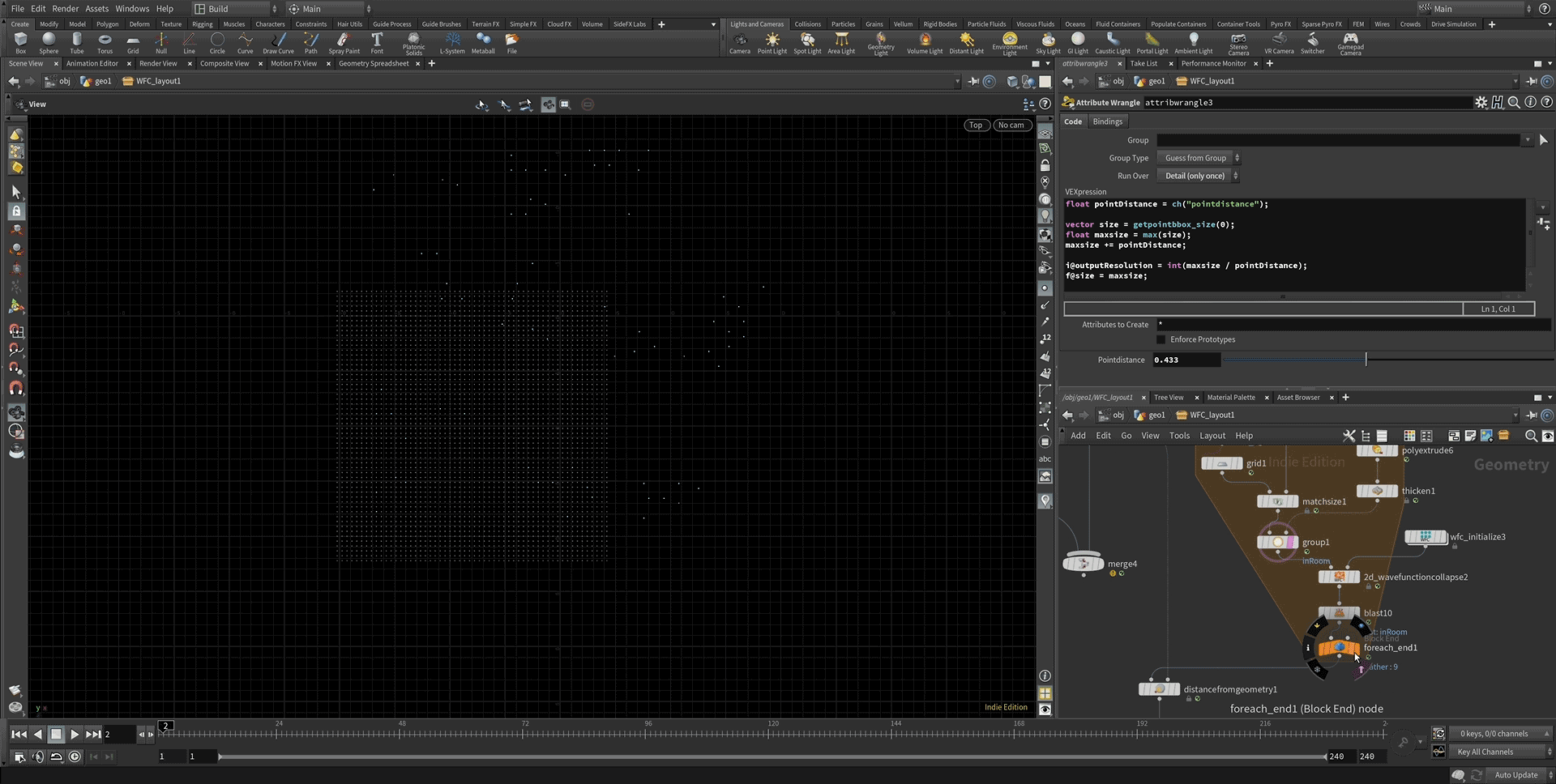Open the Top viewport view menu
Image resolution: width=1556 pixels, height=784 pixels.
pyautogui.click(x=976, y=125)
